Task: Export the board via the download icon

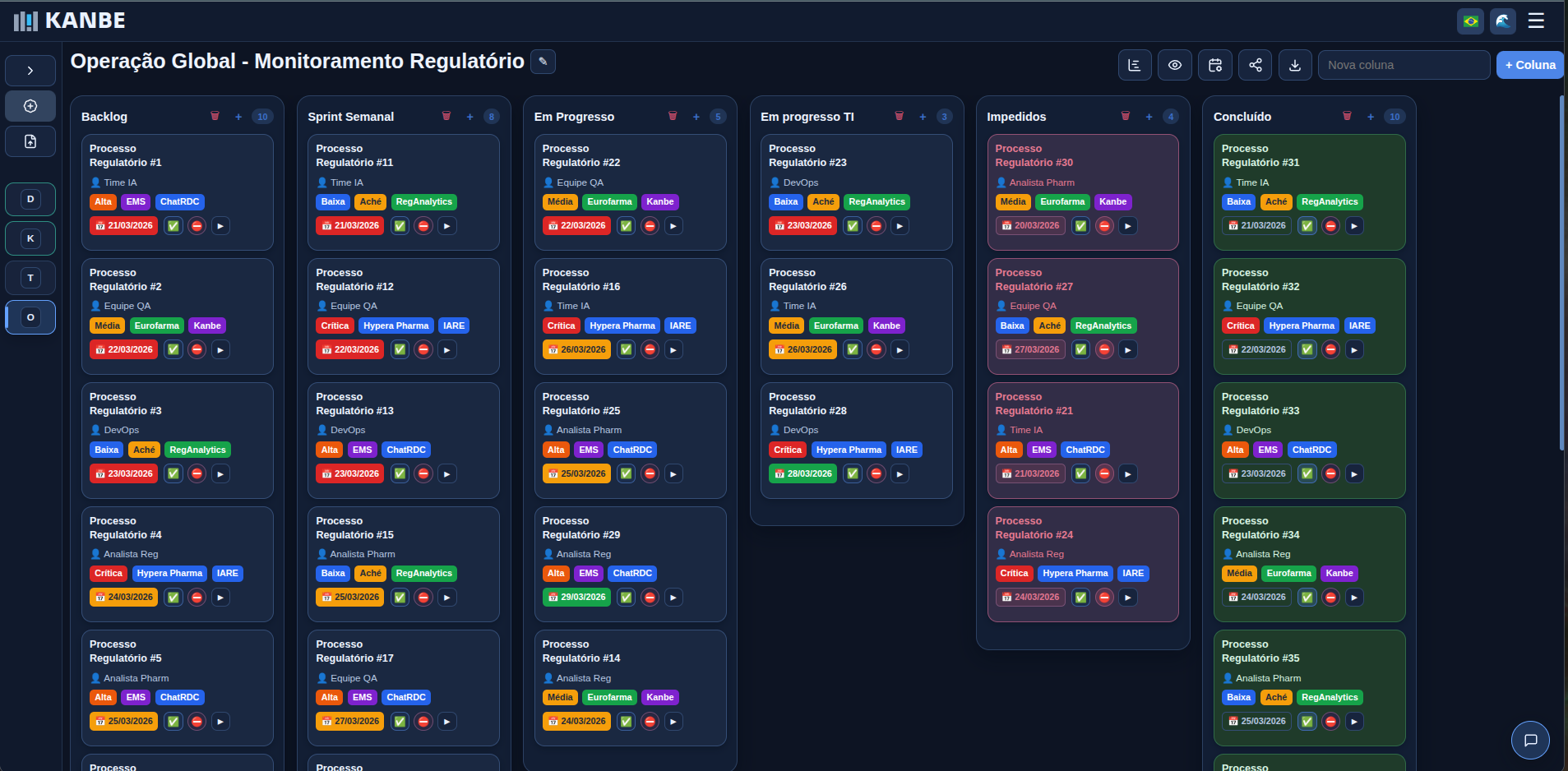Action: pos(1295,65)
